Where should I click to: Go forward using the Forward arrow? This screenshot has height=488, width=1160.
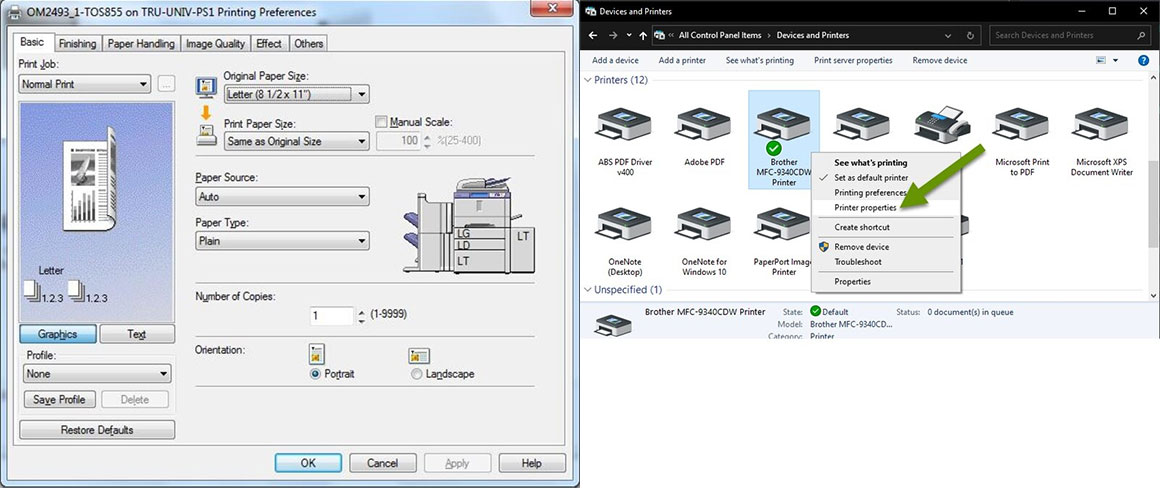coord(613,35)
